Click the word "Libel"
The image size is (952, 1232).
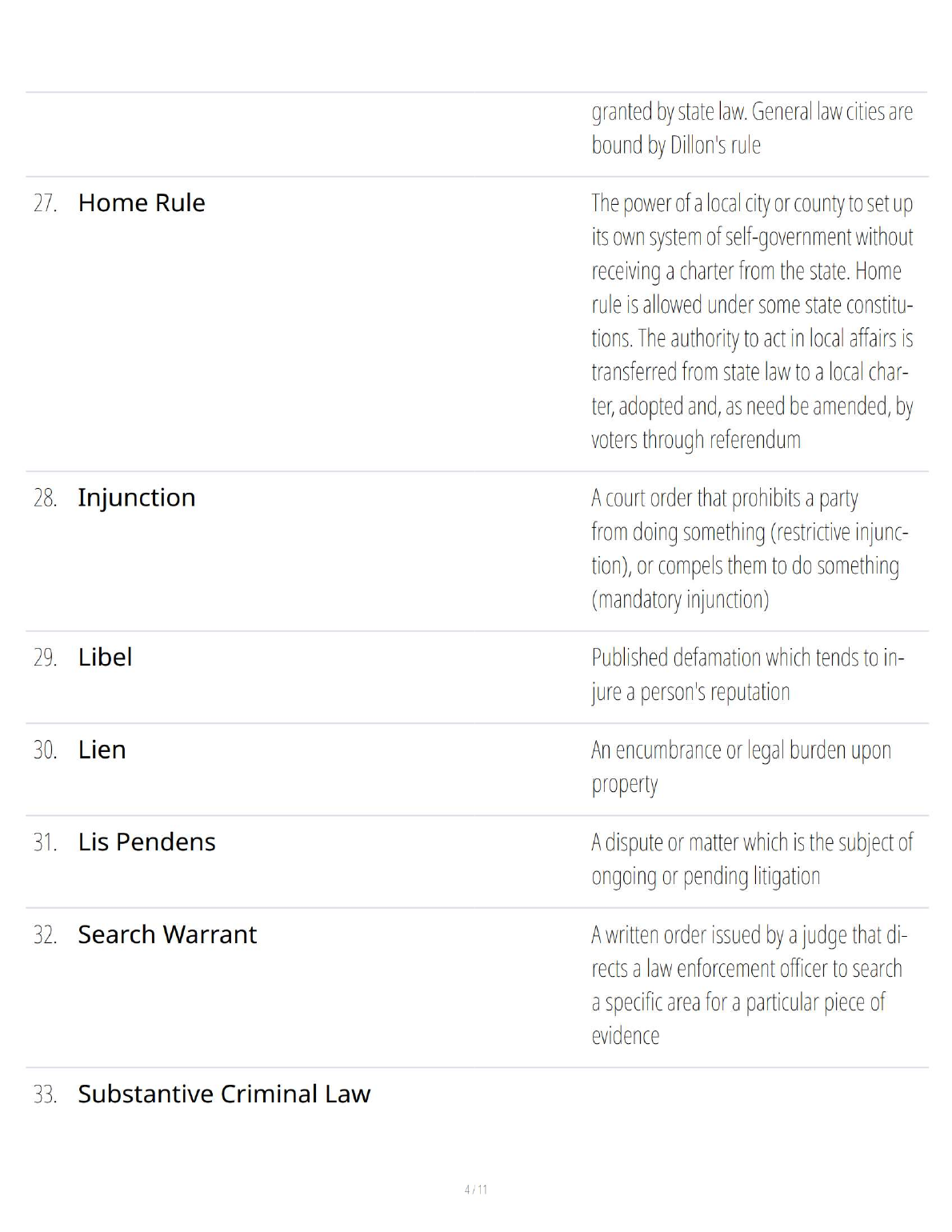[105, 658]
